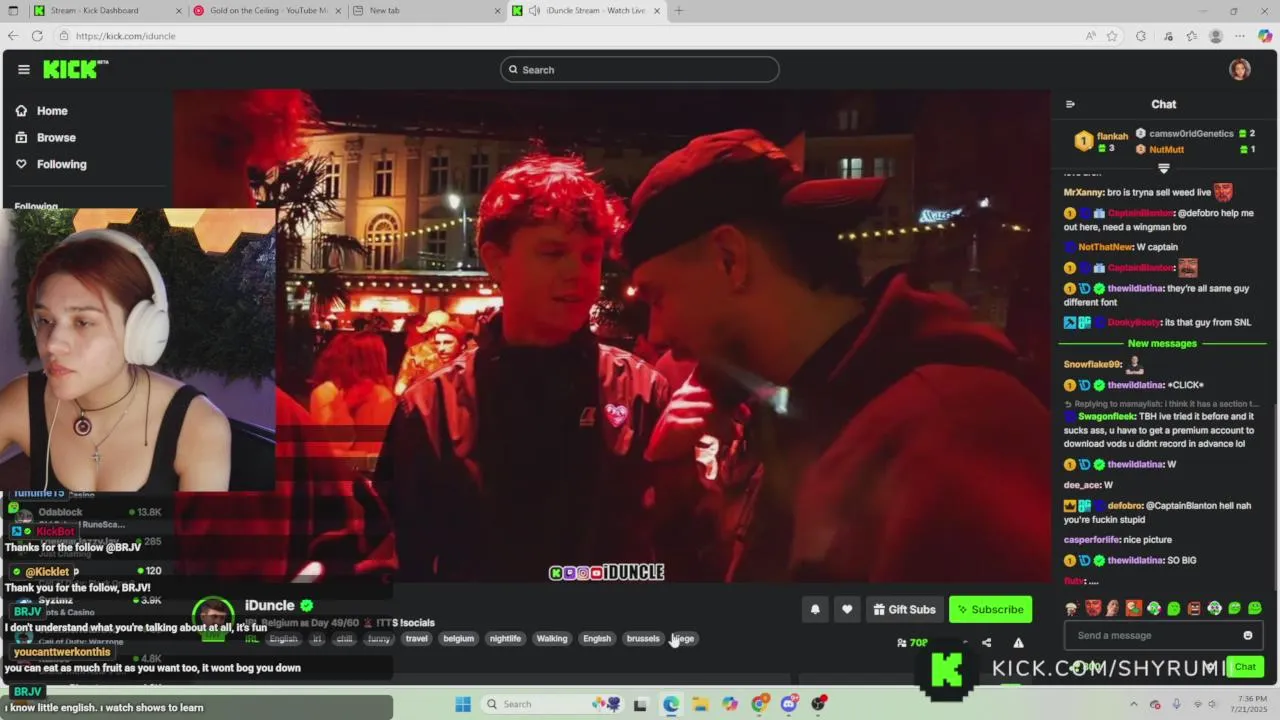1280x720 pixels.
Task: Open the read aloud icon in address bar
Action: [1090, 36]
